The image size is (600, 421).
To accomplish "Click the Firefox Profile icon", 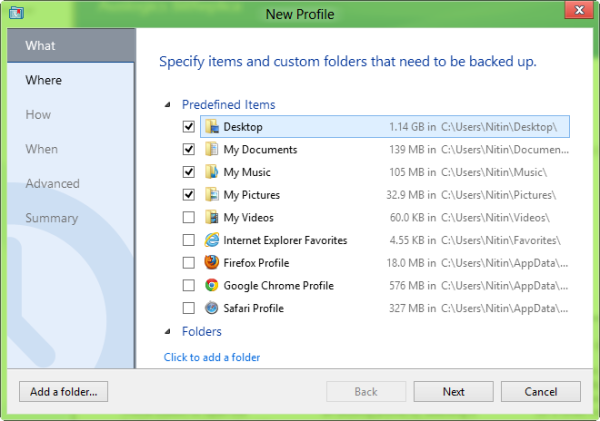I will coord(212,263).
